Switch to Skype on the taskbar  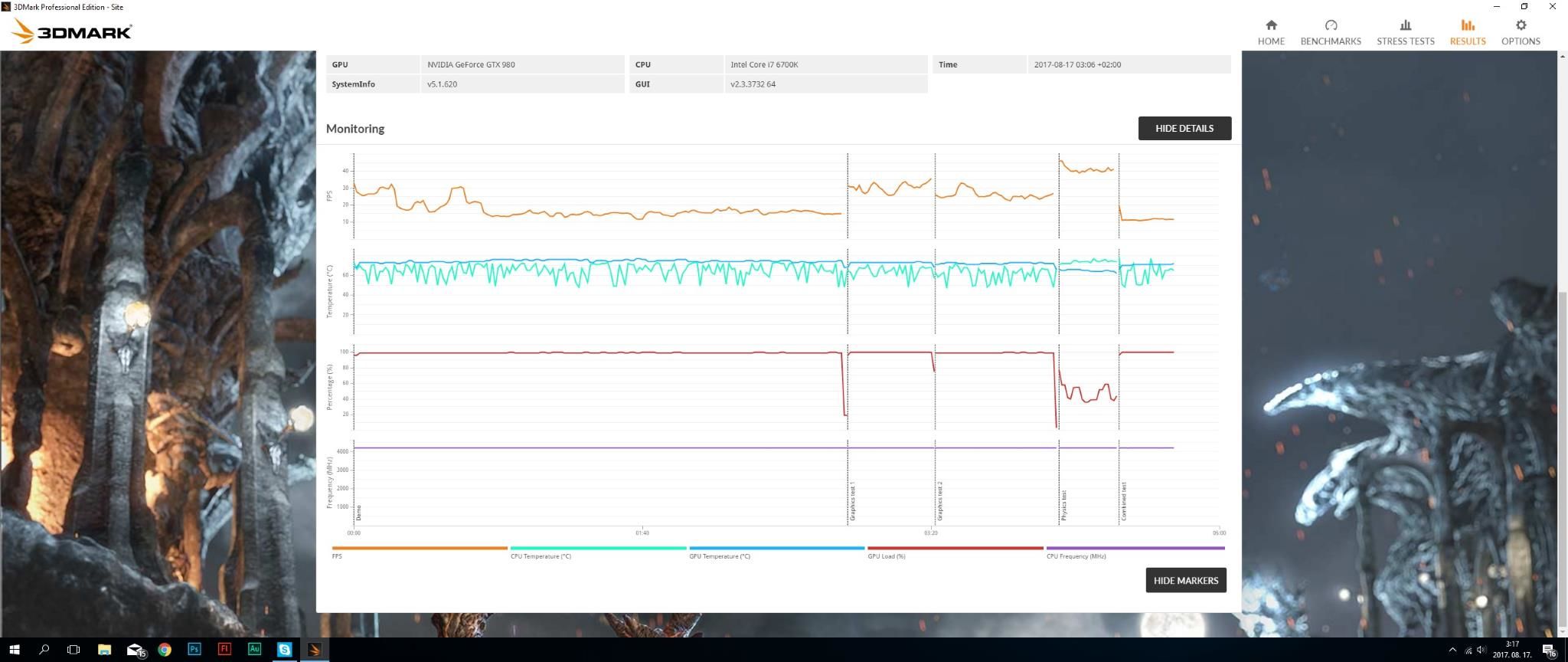click(284, 650)
